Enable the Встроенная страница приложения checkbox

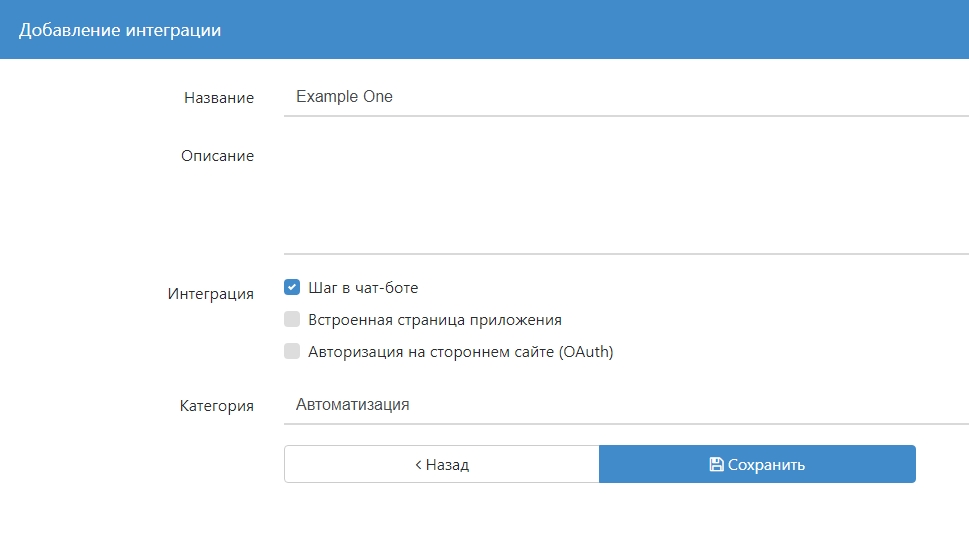292,320
